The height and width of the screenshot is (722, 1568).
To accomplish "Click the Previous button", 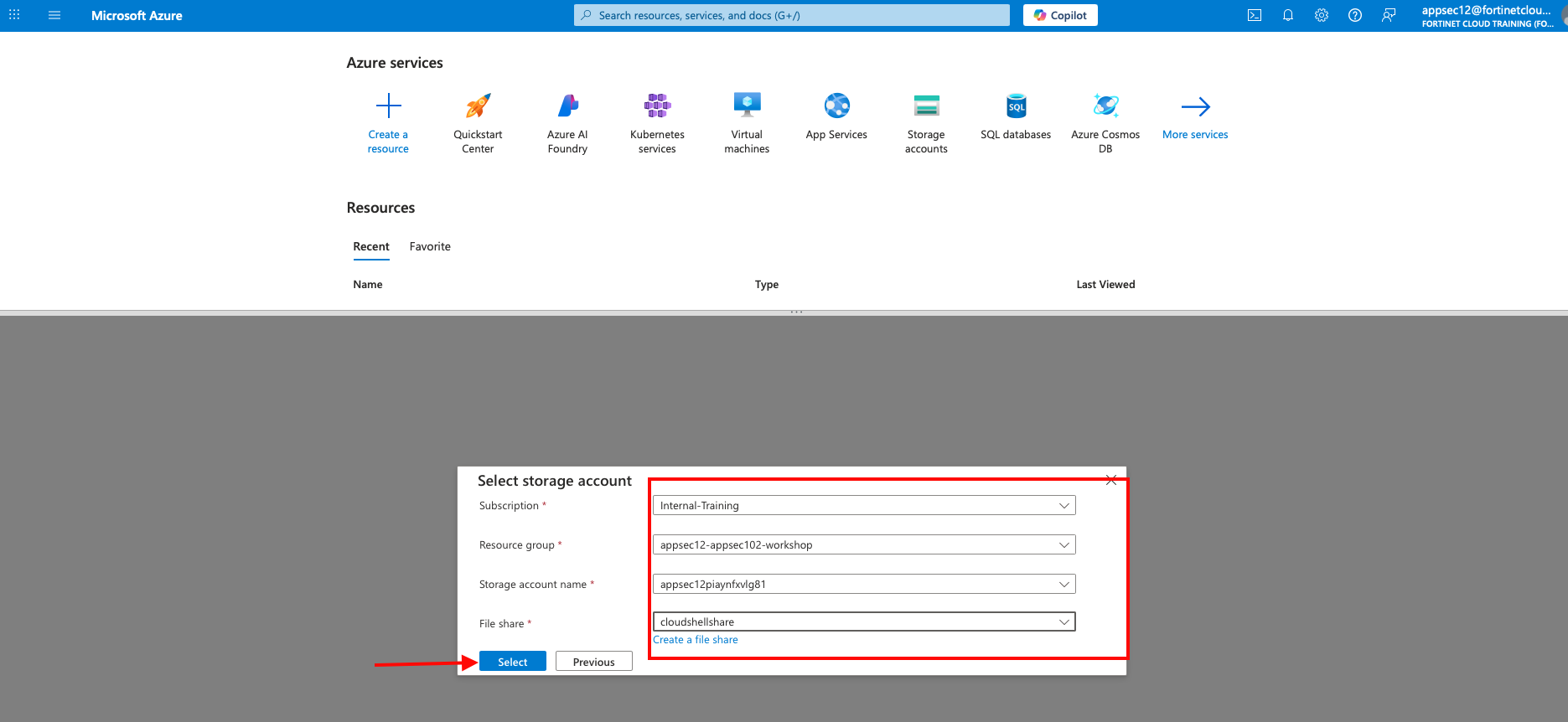I will pos(594,662).
